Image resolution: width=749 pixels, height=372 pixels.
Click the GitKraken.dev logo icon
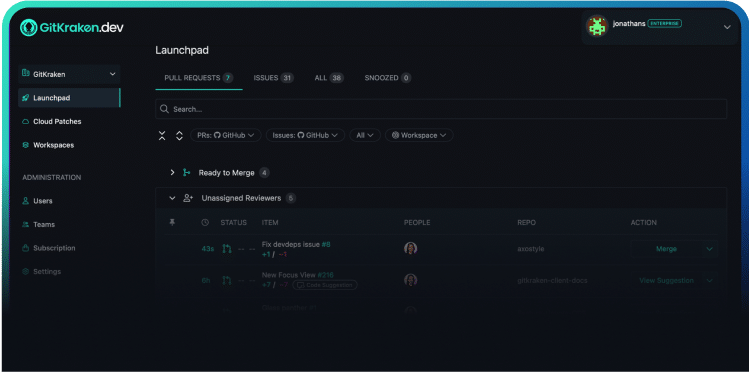[x=29, y=28]
